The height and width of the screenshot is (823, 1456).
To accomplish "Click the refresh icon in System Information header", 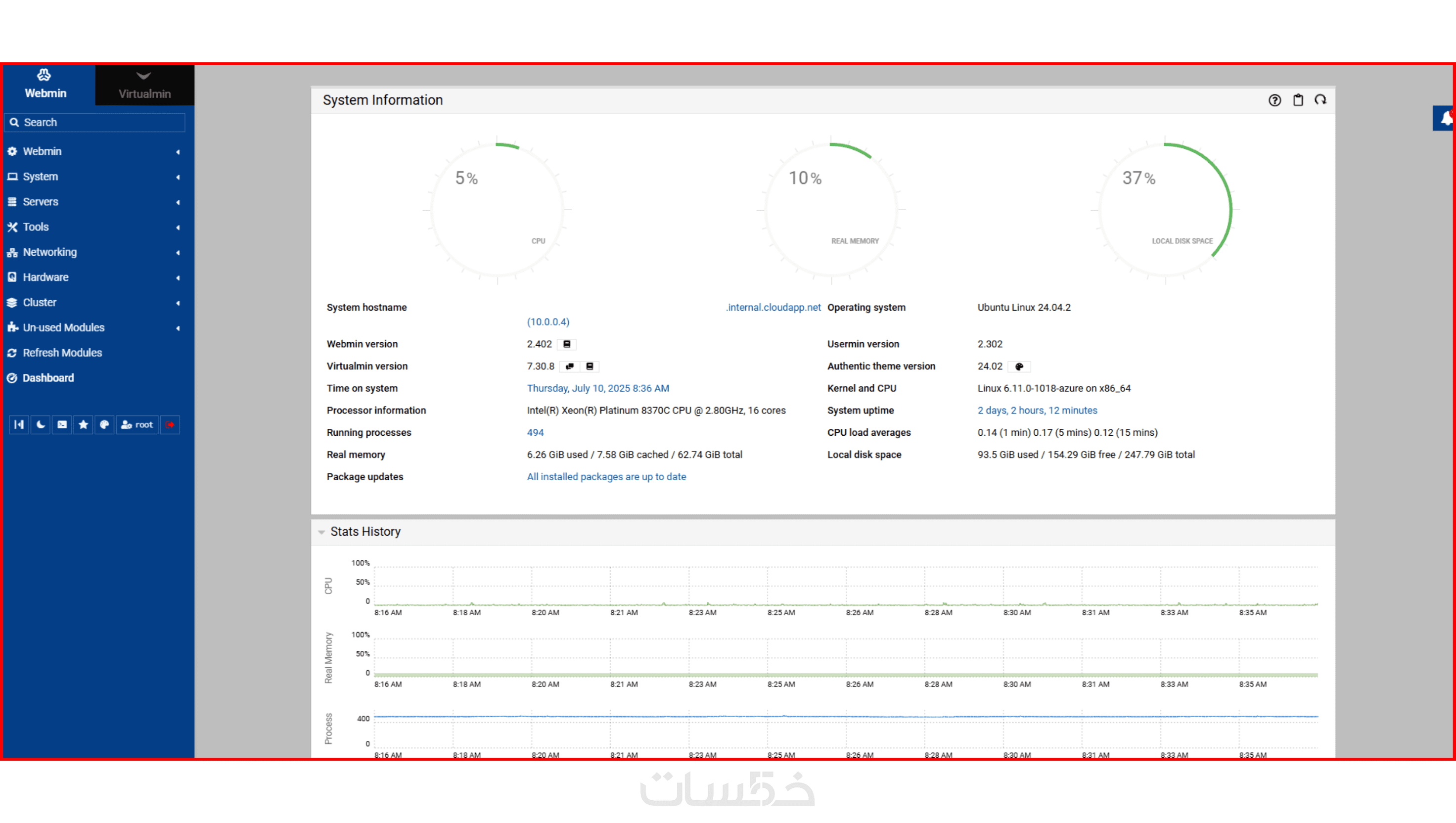I will [1320, 100].
